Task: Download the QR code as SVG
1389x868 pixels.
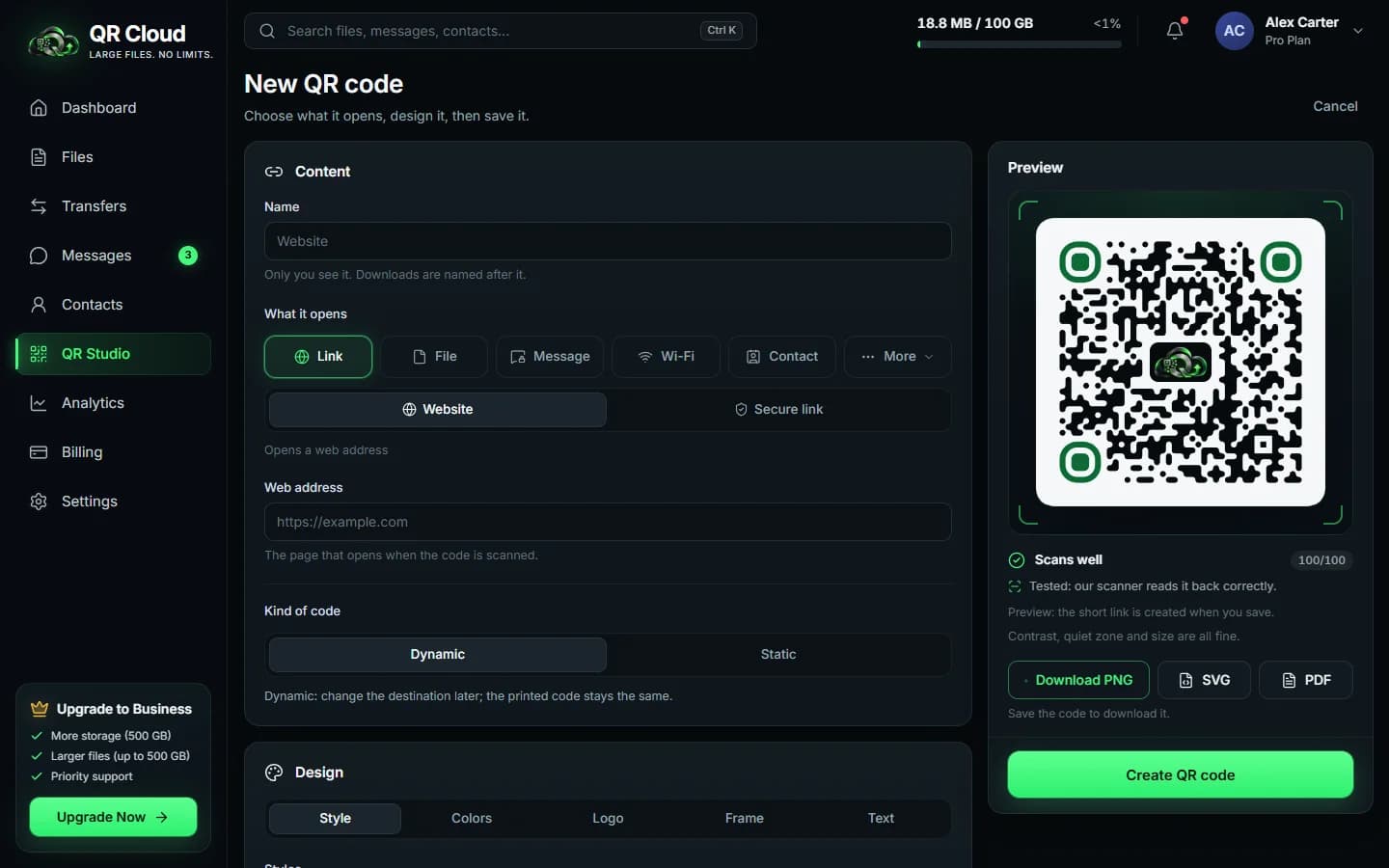Action: (1205, 680)
